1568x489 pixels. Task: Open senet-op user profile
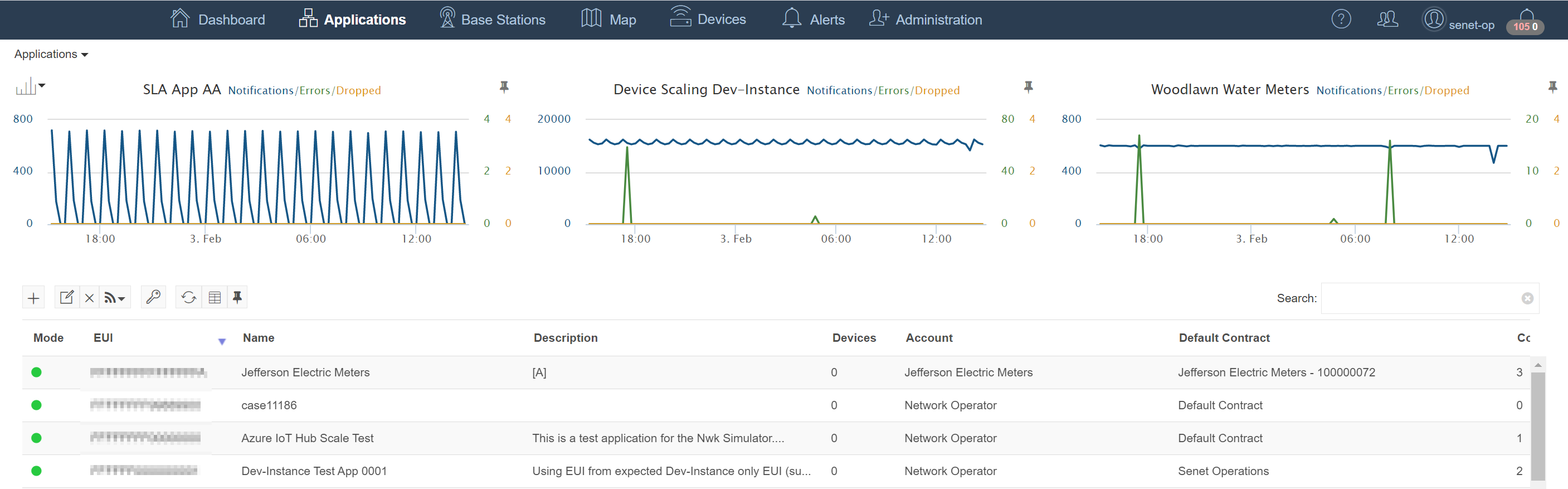[1458, 20]
